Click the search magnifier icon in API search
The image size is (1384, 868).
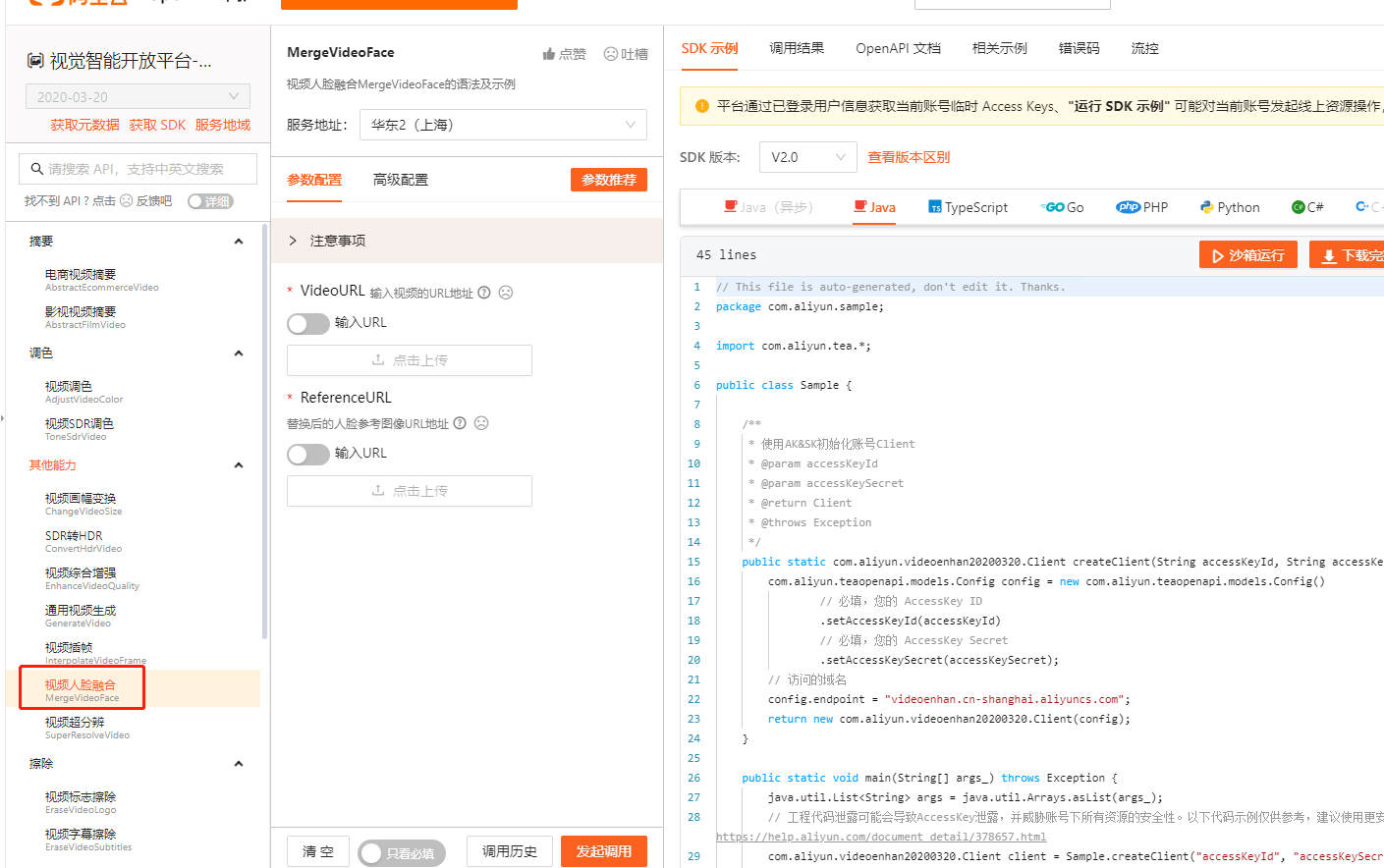[36, 169]
